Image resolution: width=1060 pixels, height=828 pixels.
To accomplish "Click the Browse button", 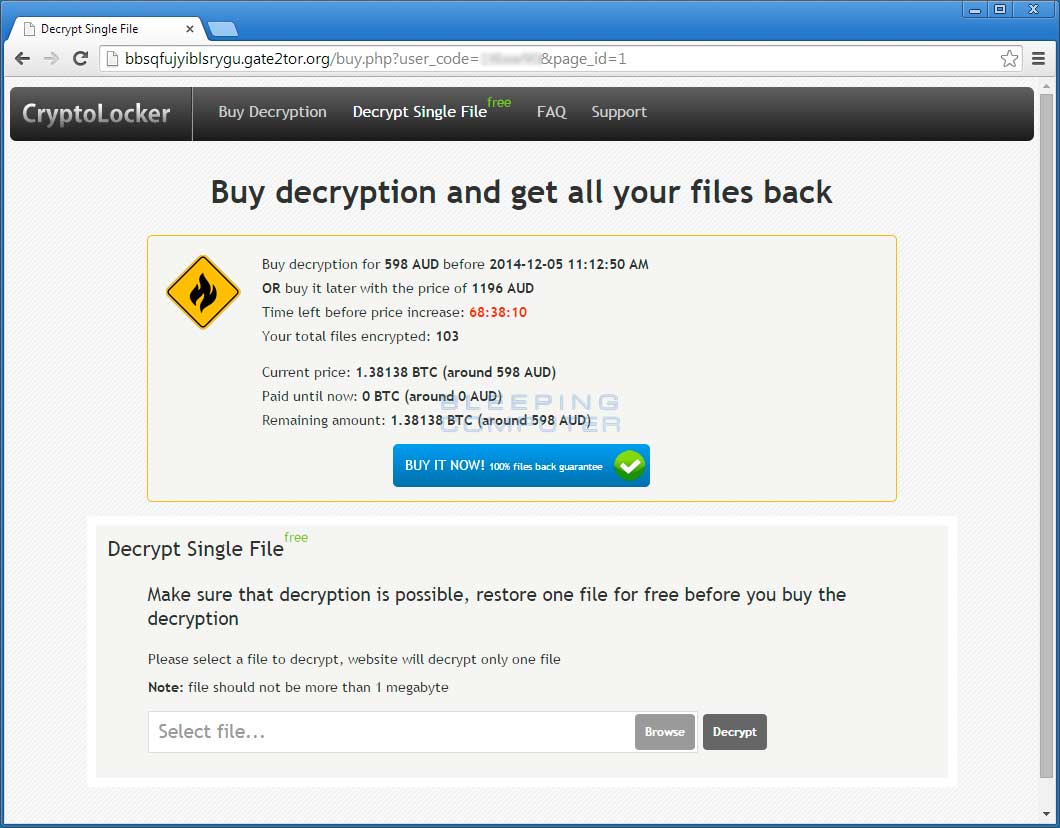I will pos(665,732).
